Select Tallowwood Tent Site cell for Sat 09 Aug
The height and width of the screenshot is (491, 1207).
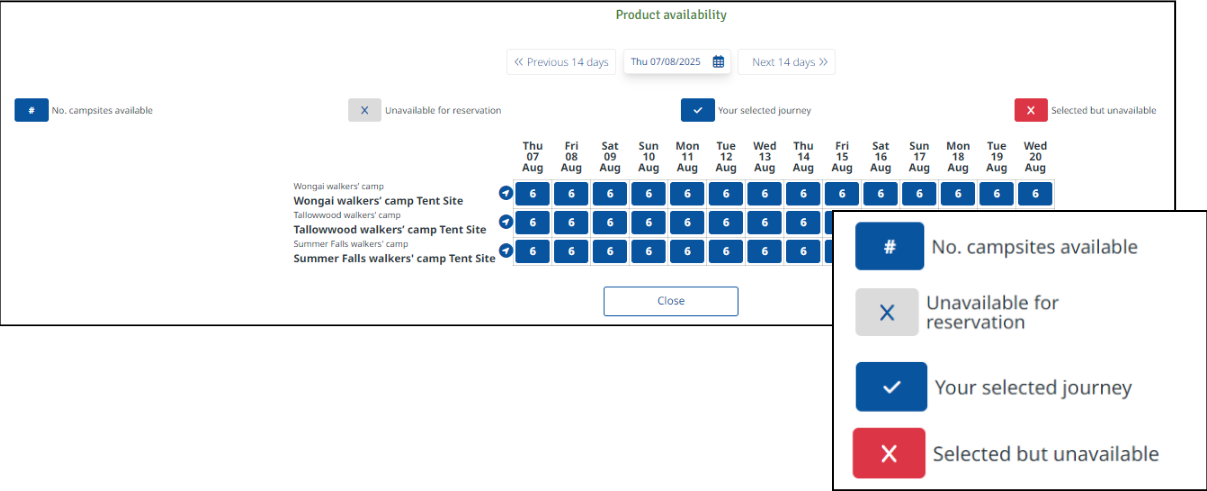610,222
